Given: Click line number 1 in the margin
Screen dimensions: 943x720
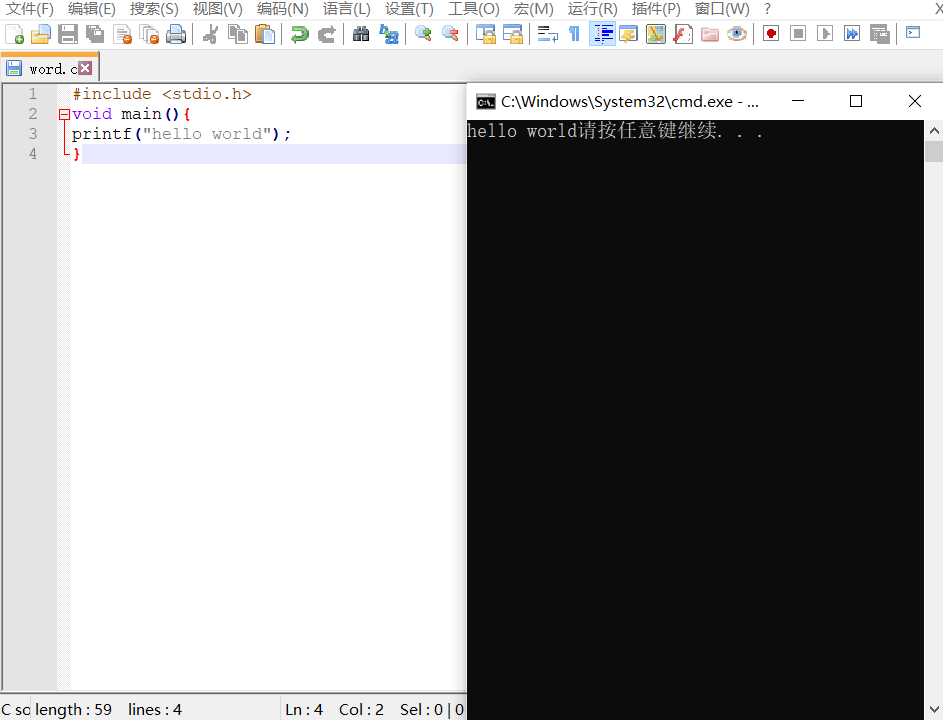Looking at the screenshot, I should 32,94.
